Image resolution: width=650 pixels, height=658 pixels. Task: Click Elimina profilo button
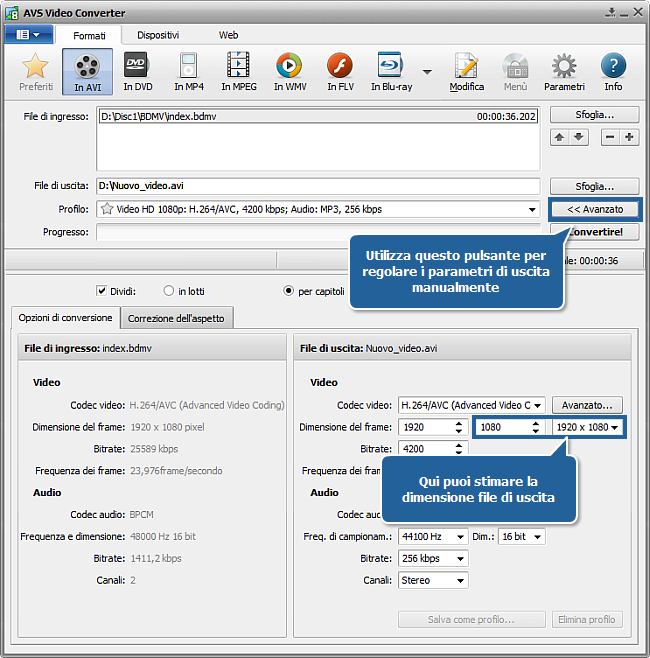pos(587,619)
